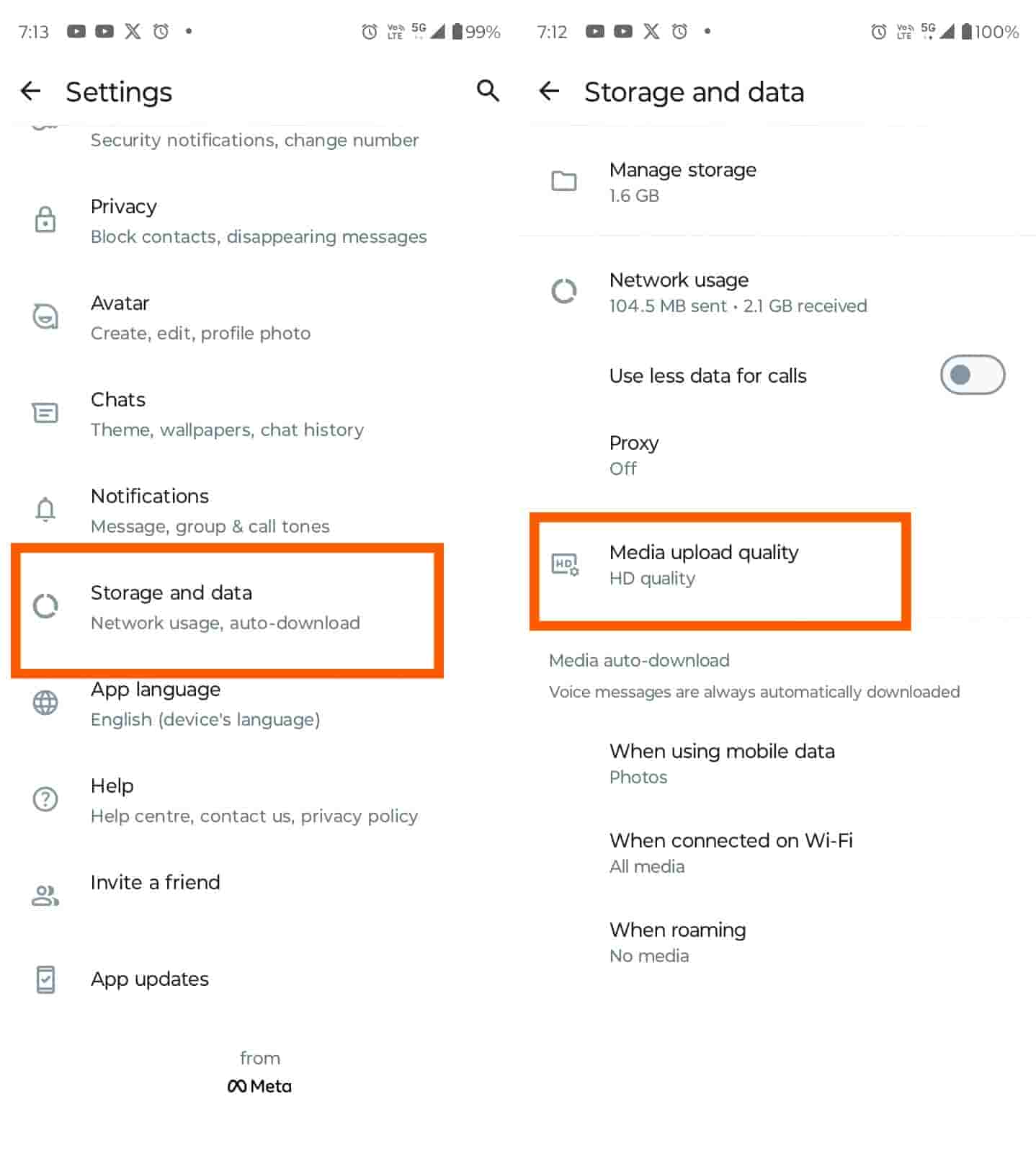
Task: Tap the Avatar face icon
Action: click(x=45, y=316)
